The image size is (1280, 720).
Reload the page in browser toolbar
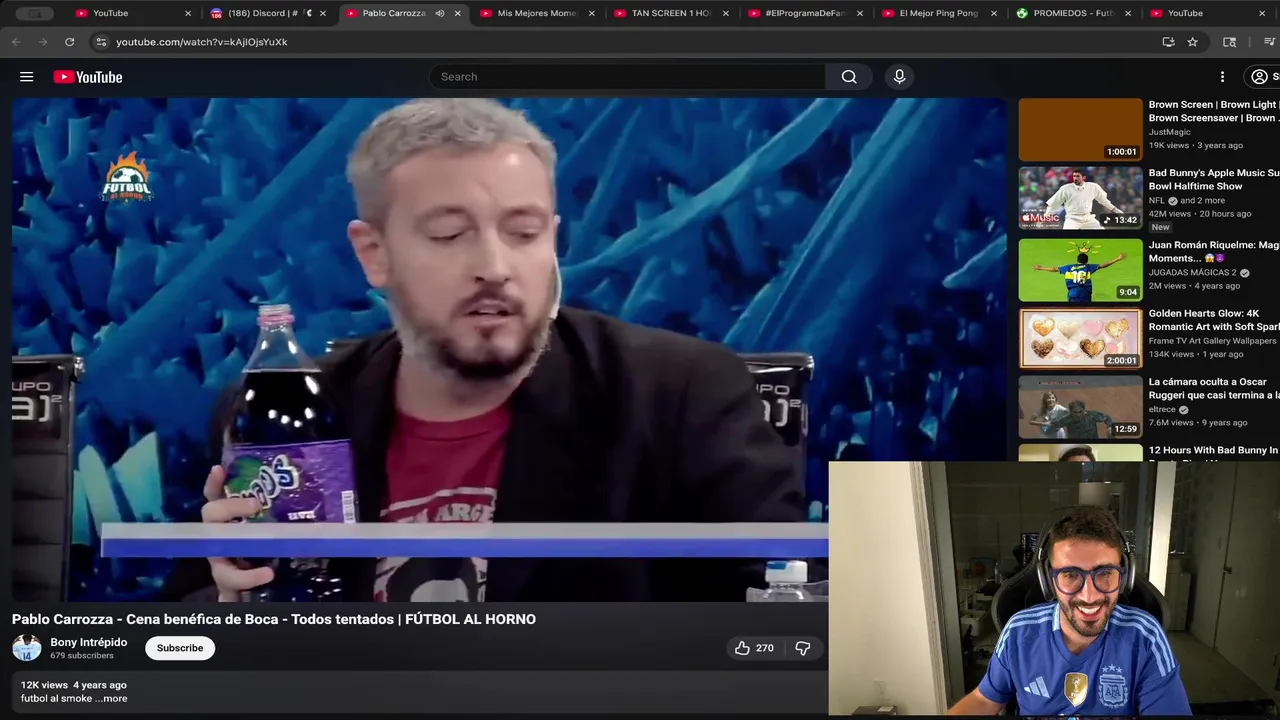(69, 42)
